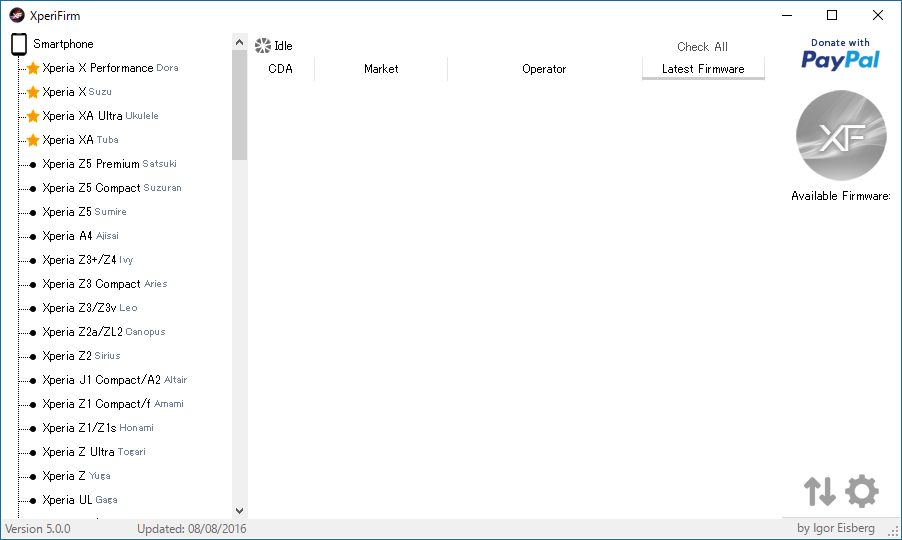Viewport: 902px width, 540px height.
Task: Click the Version 5.0.0 status text
Action: click(38, 529)
